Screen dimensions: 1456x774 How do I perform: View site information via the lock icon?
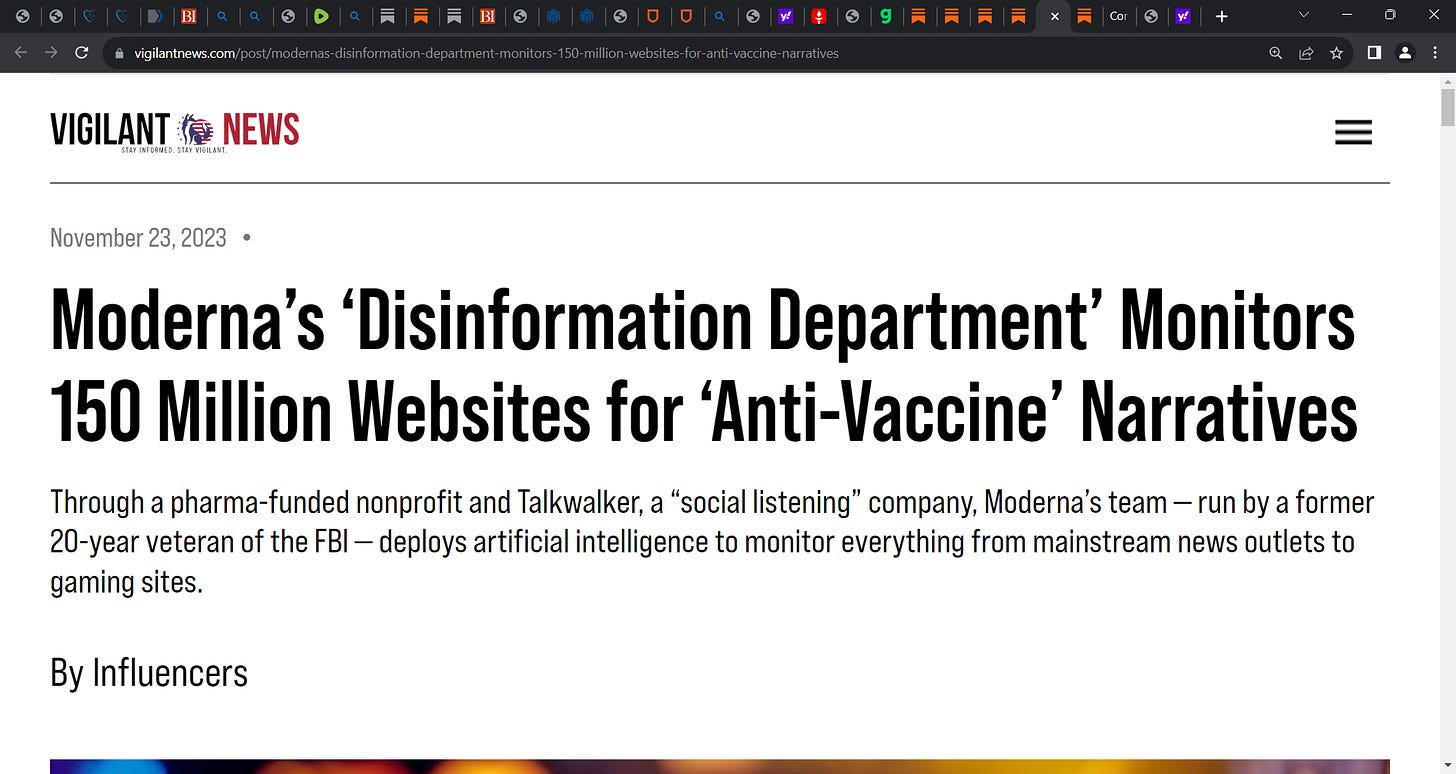(x=120, y=53)
